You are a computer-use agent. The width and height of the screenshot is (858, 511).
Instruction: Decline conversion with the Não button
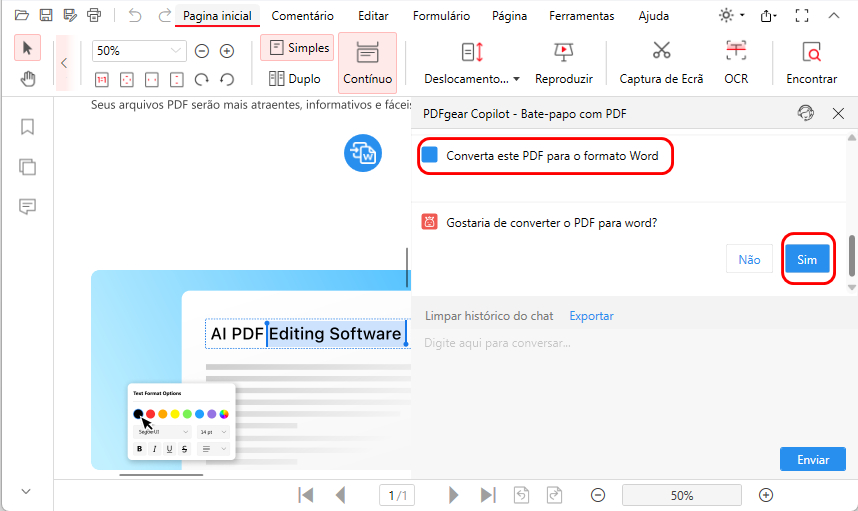pyautogui.click(x=749, y=259)
